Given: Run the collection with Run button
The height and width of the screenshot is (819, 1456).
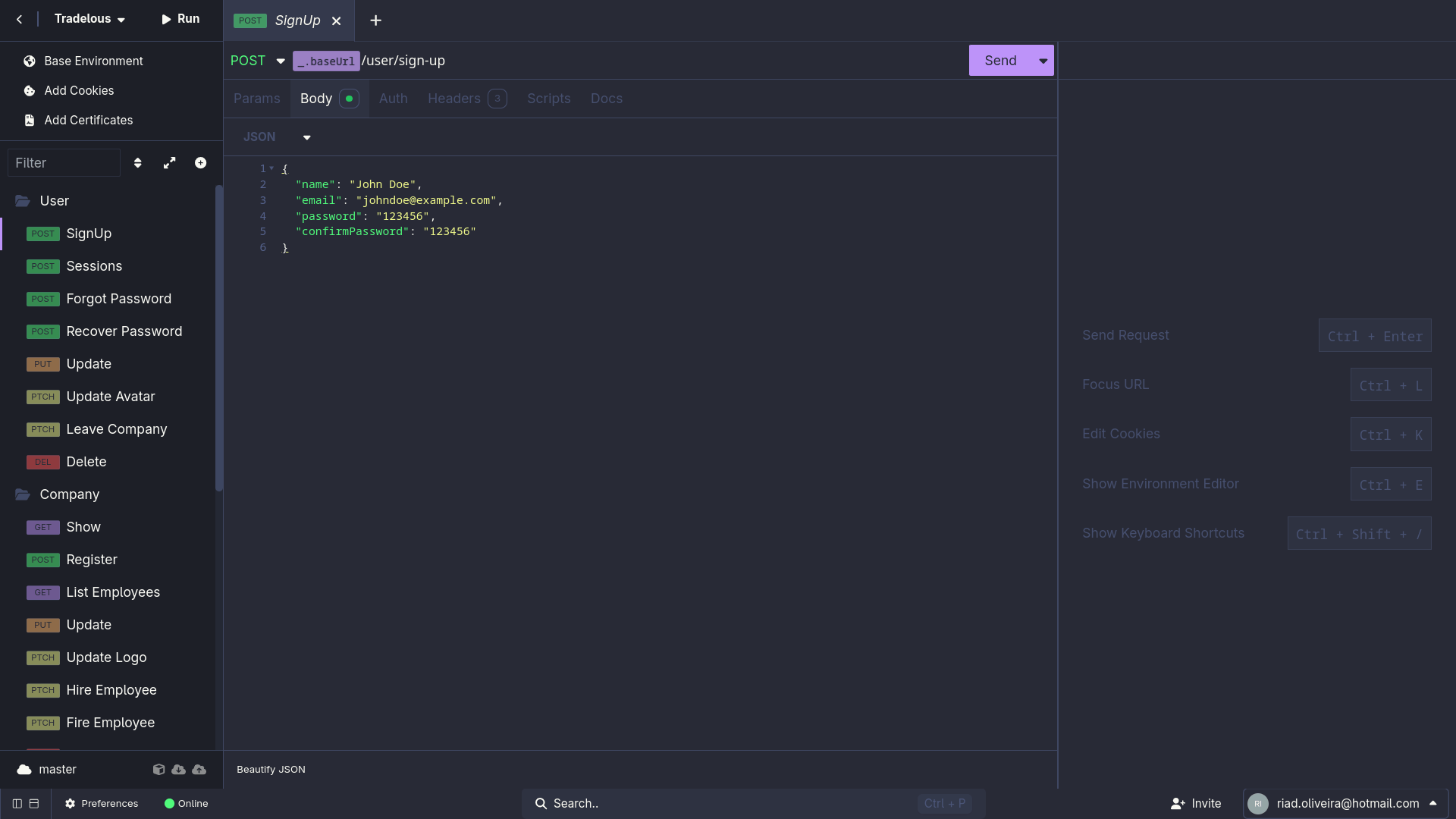Looking at the screenshot, I should click(180, 19).
